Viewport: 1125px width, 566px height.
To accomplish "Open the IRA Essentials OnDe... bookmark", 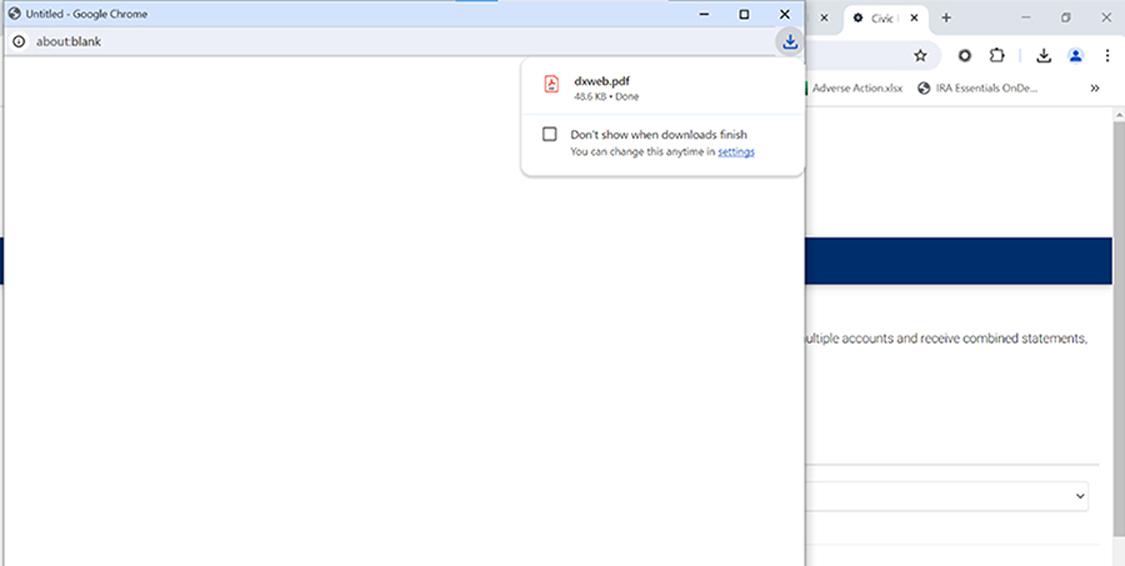I will point(977,88).
